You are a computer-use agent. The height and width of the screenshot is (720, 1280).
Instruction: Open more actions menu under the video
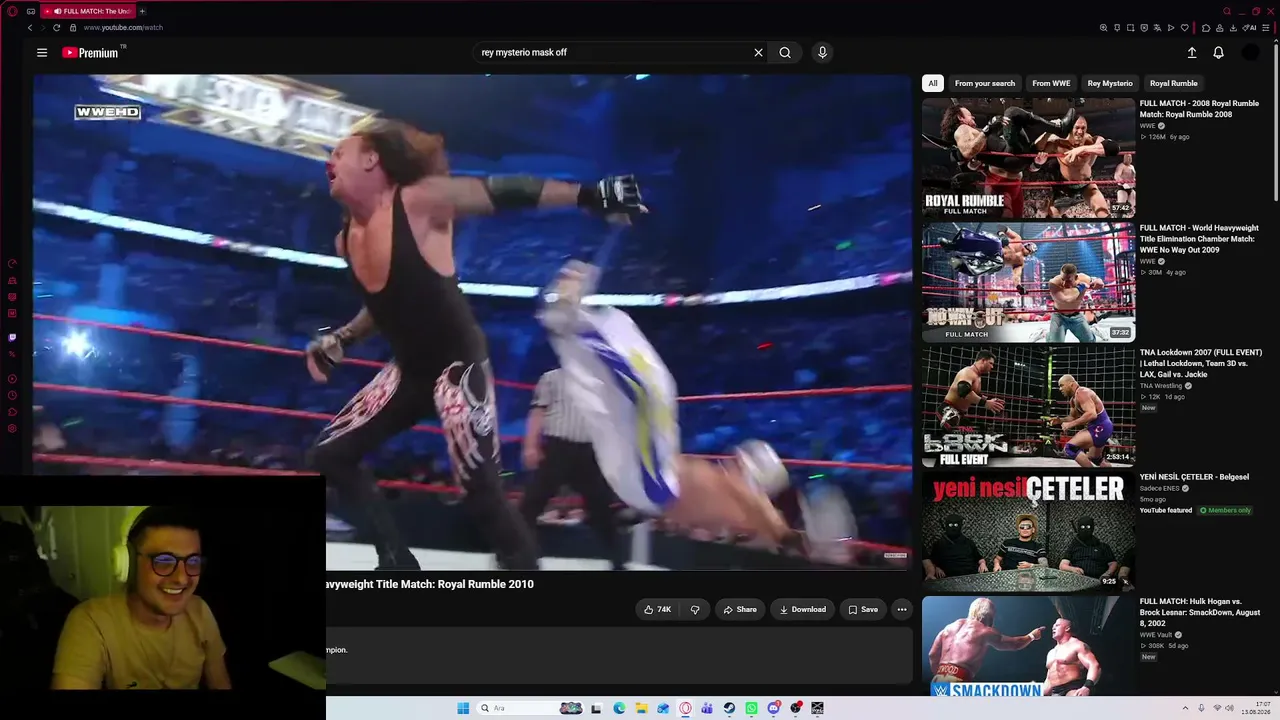tap(901, 609)
